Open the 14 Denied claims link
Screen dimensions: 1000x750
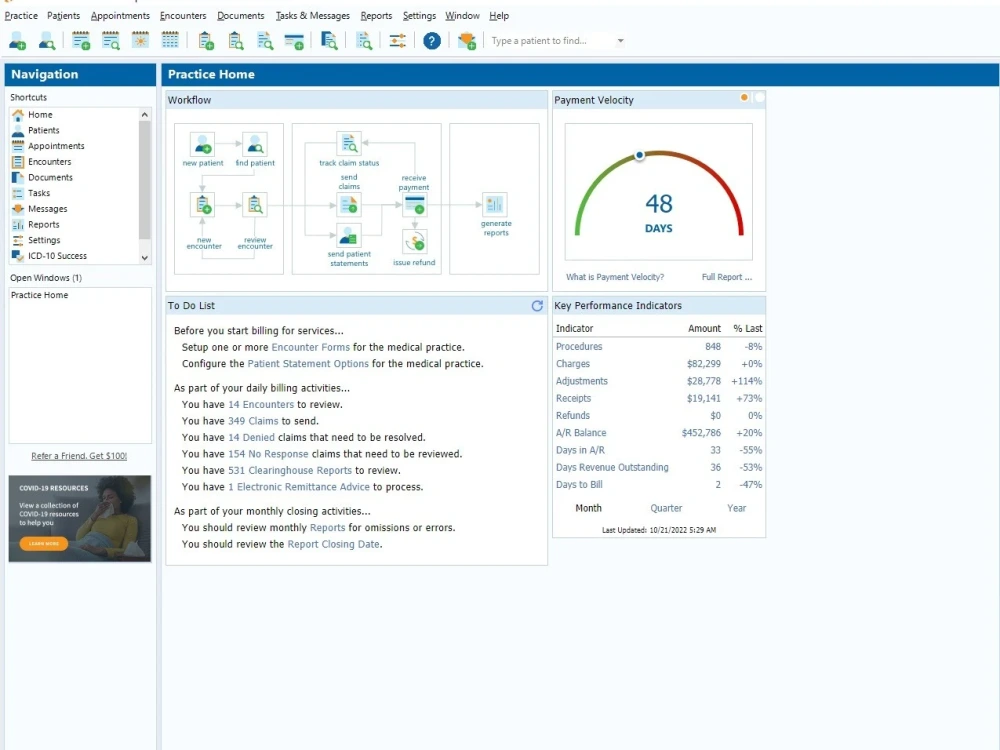pyautogui.click(x=251, y=438)
